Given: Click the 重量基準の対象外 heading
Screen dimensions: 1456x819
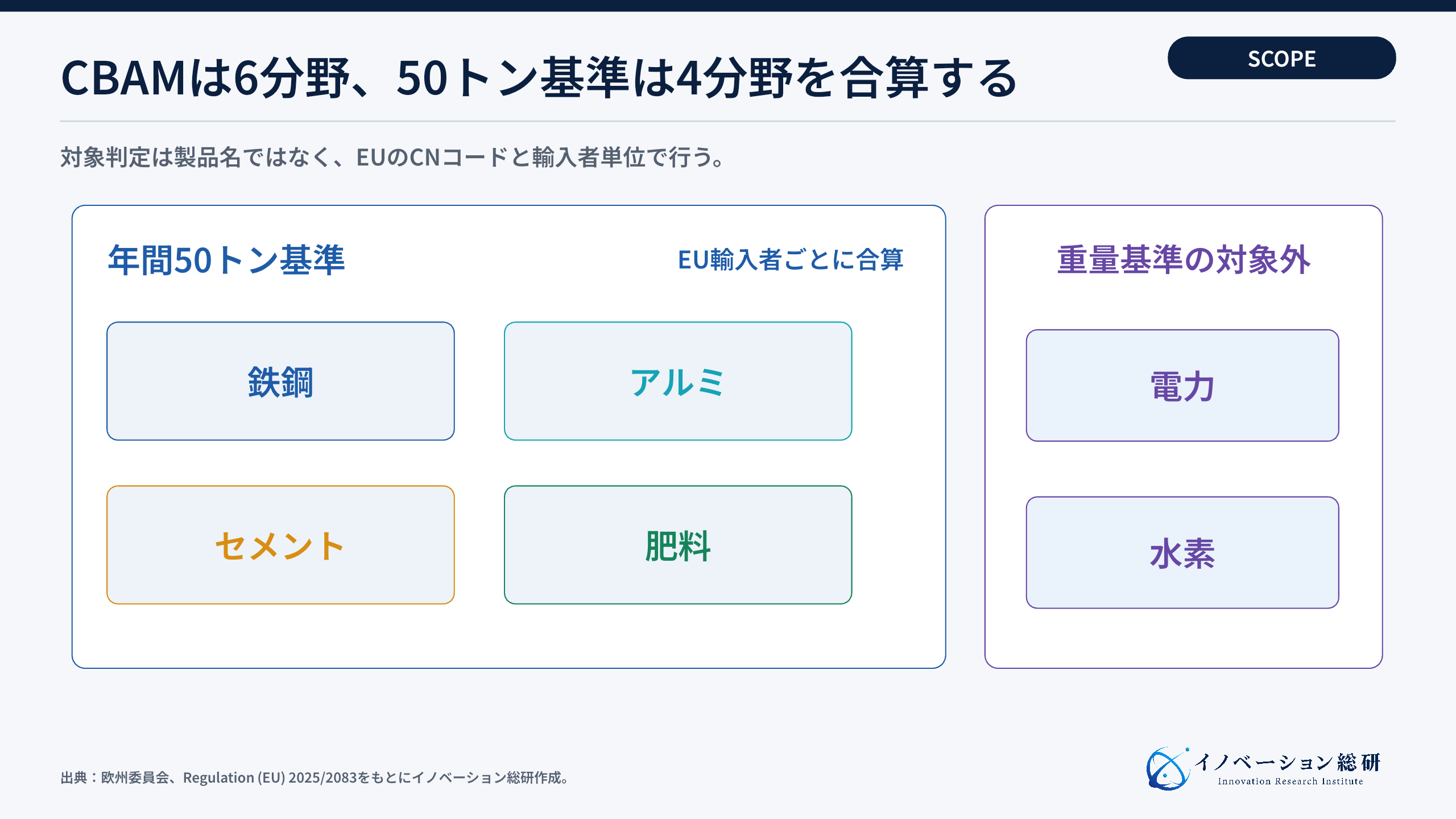Looking at the screenshot, I should [x=1184, y=260].
